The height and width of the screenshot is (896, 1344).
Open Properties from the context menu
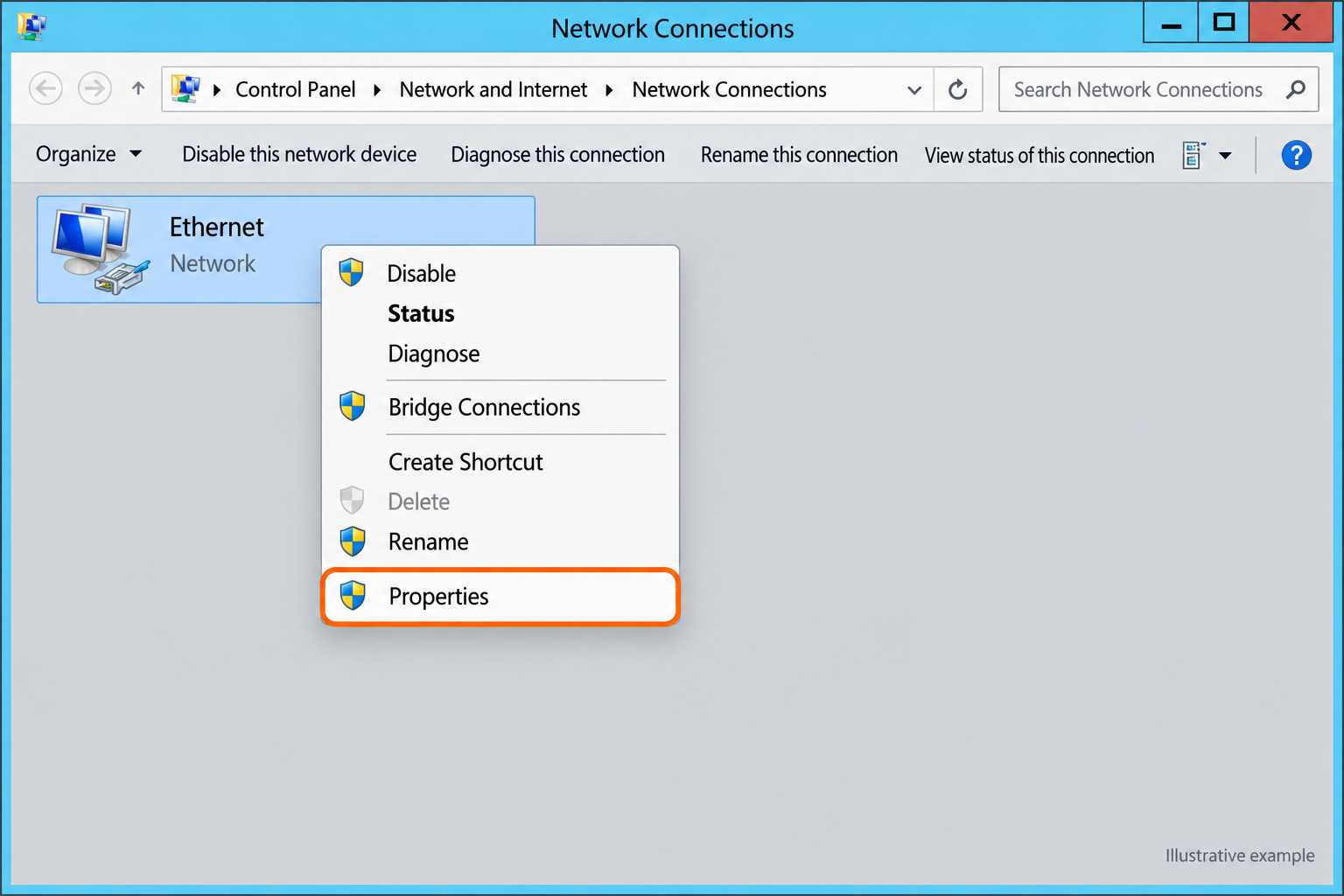tap(500, 596)
